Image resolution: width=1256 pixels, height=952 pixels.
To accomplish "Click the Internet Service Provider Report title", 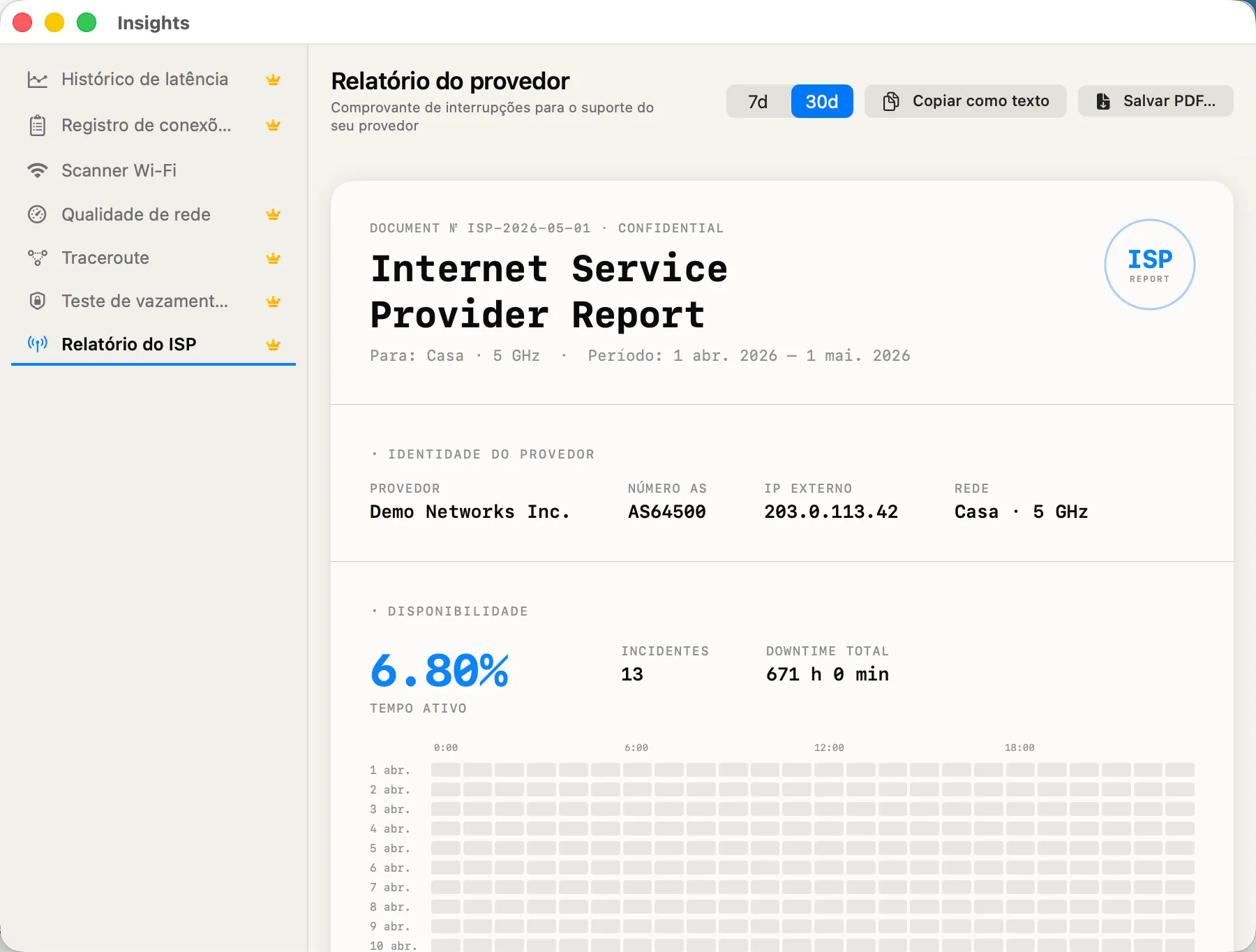I will pos(548,292).
